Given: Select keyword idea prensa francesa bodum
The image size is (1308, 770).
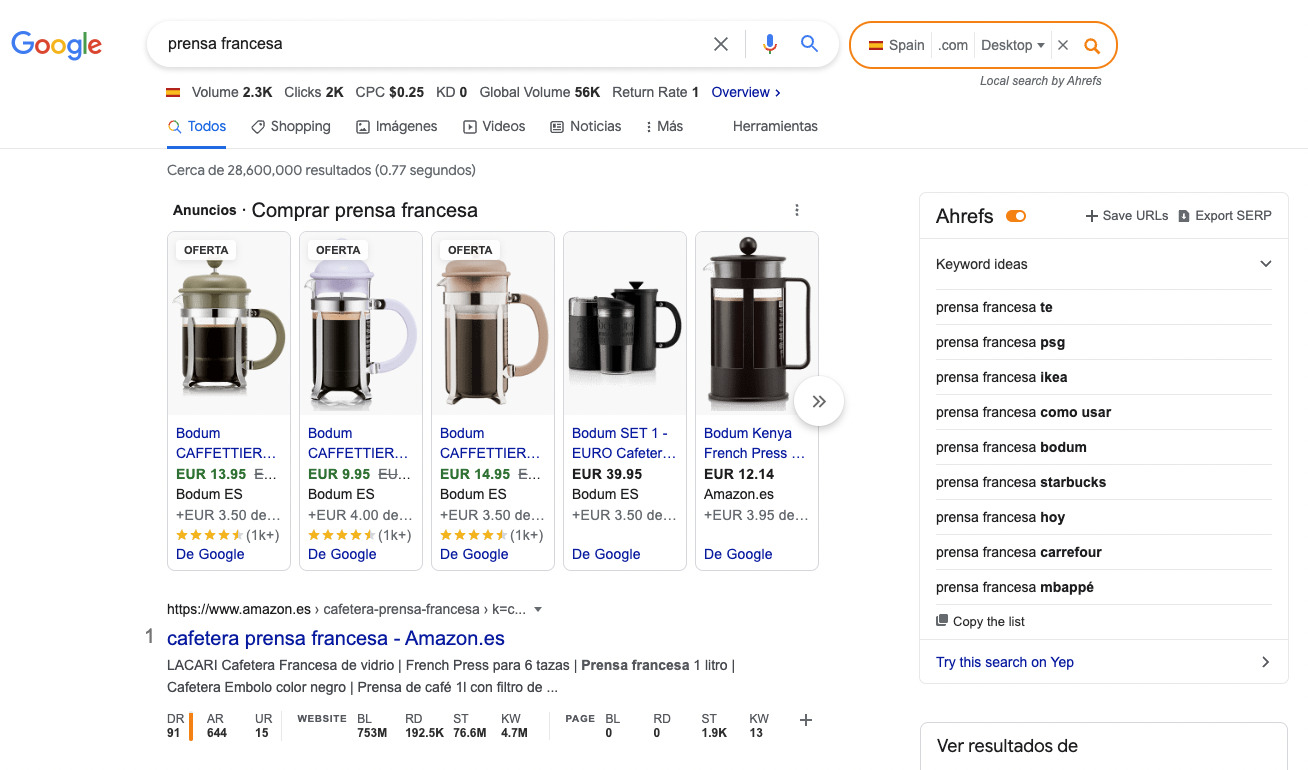Looking at the screenshot, I should pos(1011,447).
